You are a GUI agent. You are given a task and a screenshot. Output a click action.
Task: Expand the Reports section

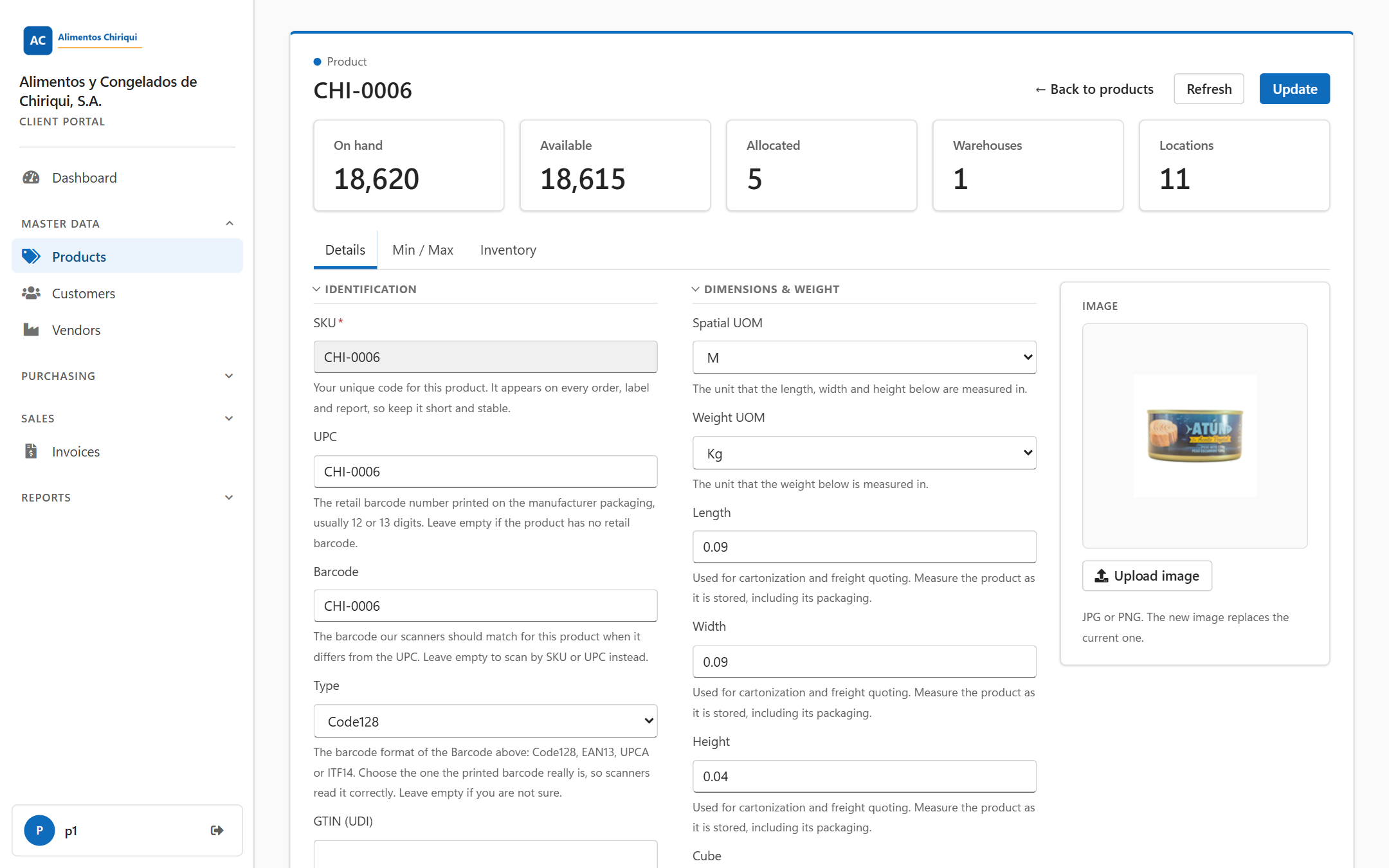[x=229, y=497]
